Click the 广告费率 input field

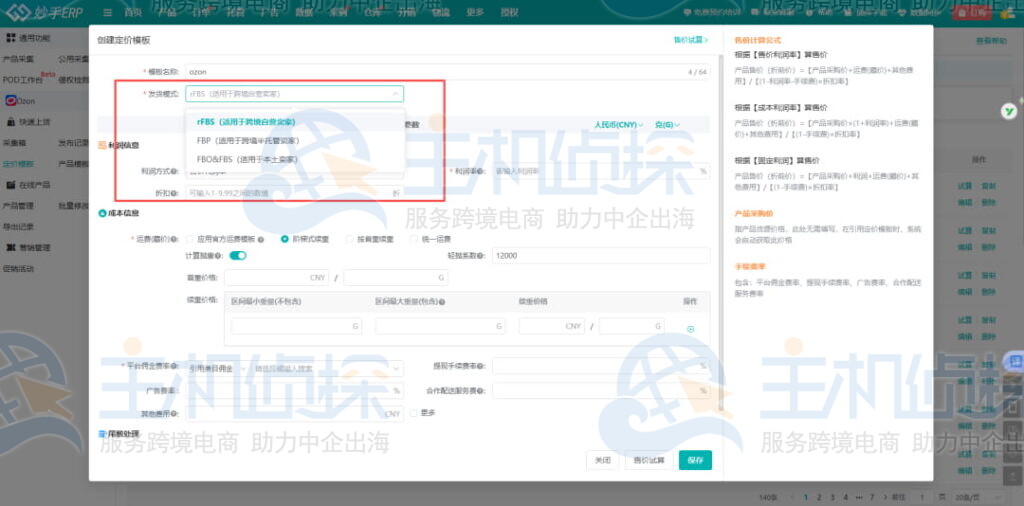(295, 390)
